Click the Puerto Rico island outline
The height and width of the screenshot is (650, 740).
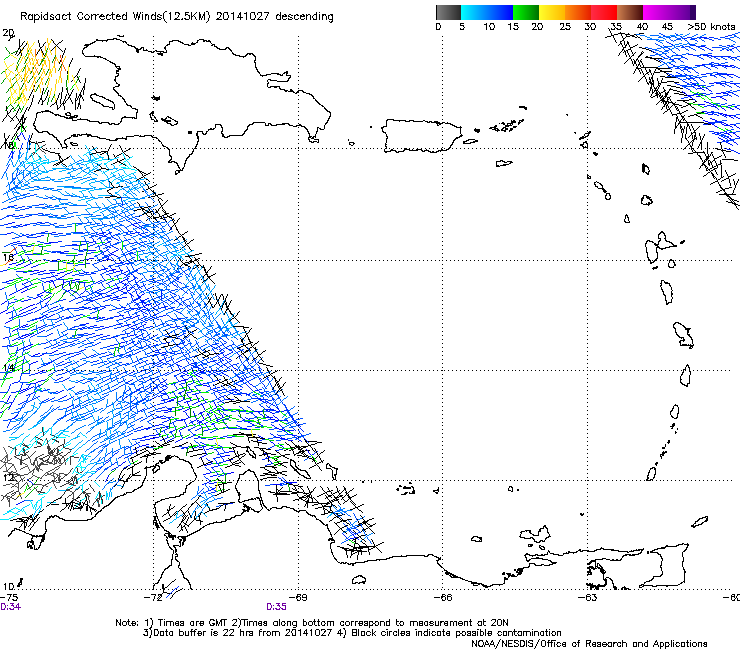tap(422, 136)
